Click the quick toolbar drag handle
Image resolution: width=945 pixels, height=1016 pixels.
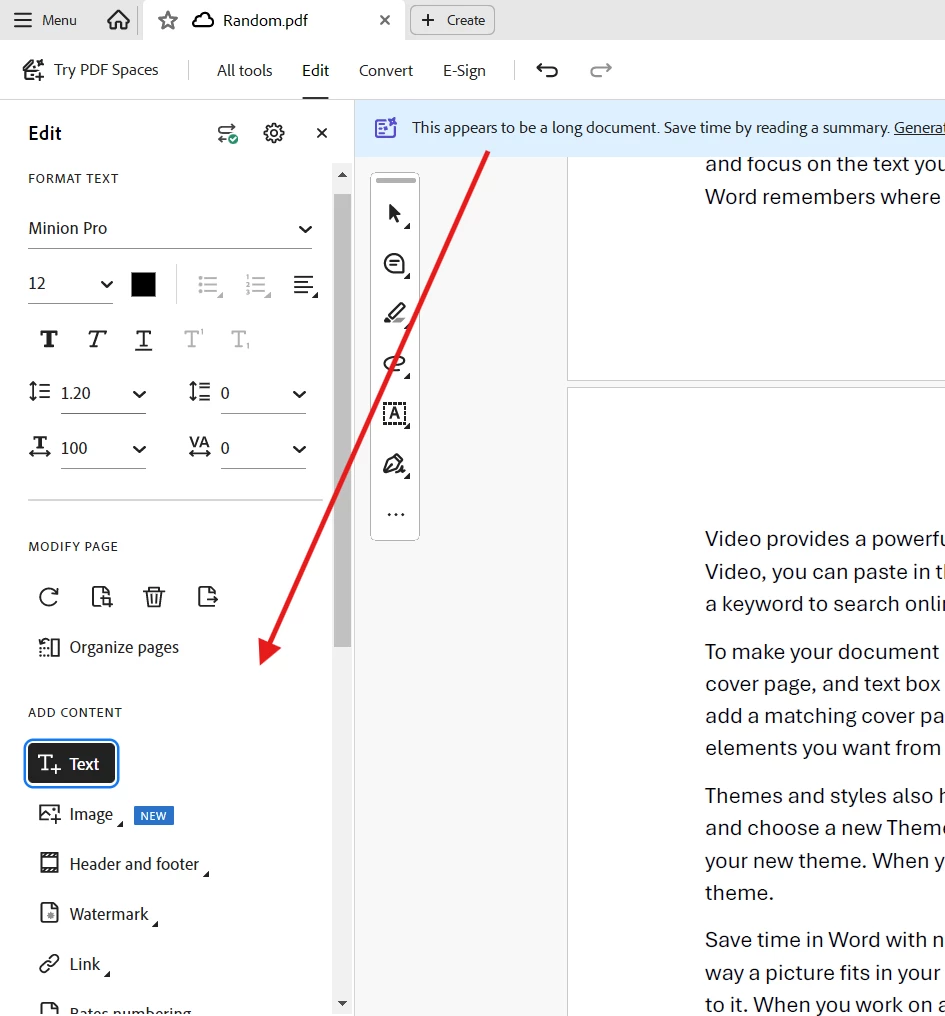[x=395, y=180]
